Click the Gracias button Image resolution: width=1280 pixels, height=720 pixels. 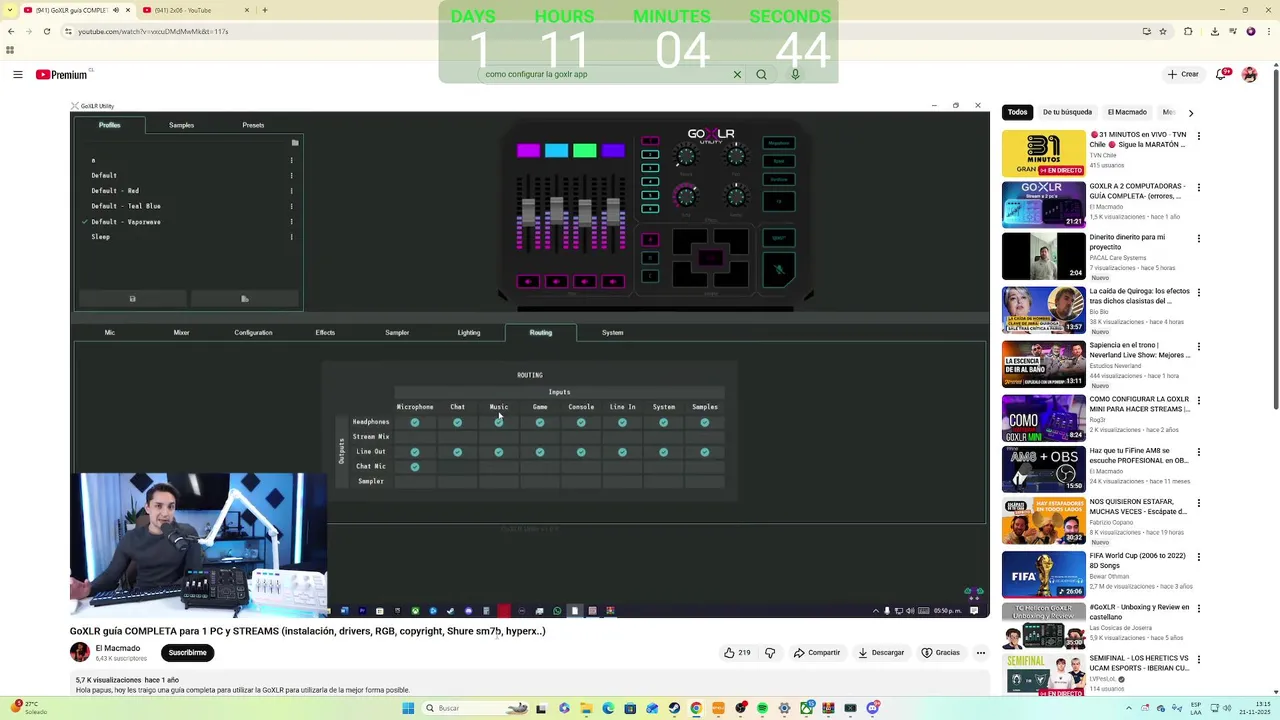pos(940,652)
